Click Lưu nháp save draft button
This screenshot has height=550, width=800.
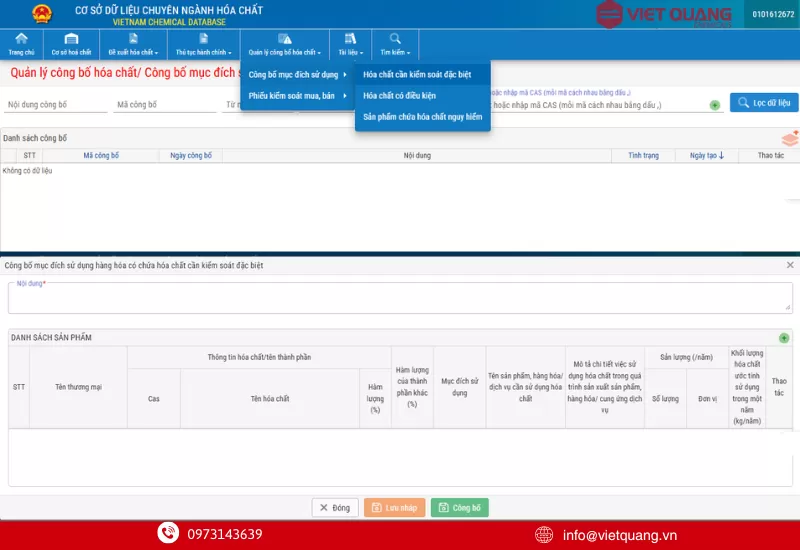[394, 508]
